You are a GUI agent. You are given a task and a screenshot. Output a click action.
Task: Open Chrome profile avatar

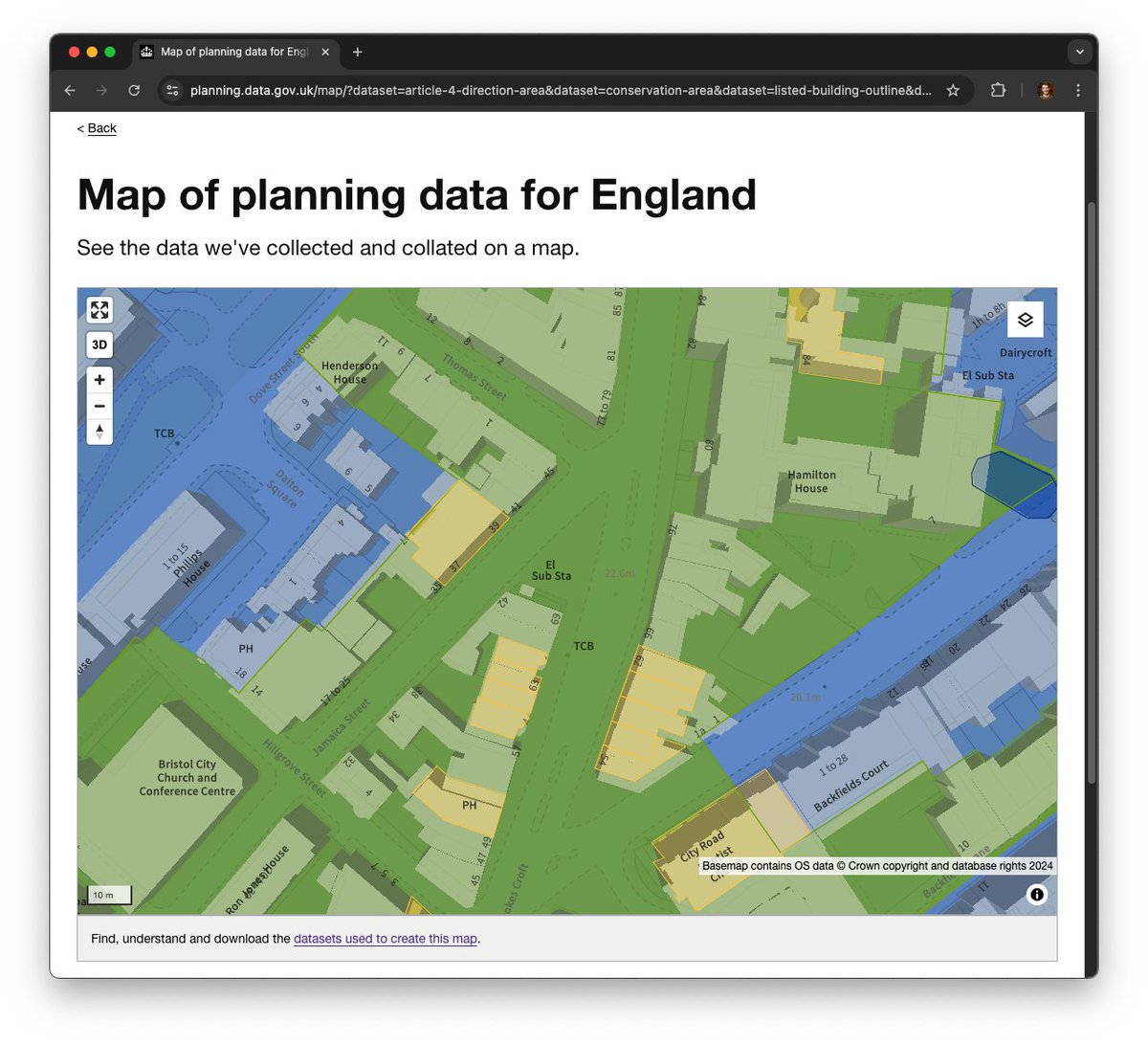[1046, 90]
